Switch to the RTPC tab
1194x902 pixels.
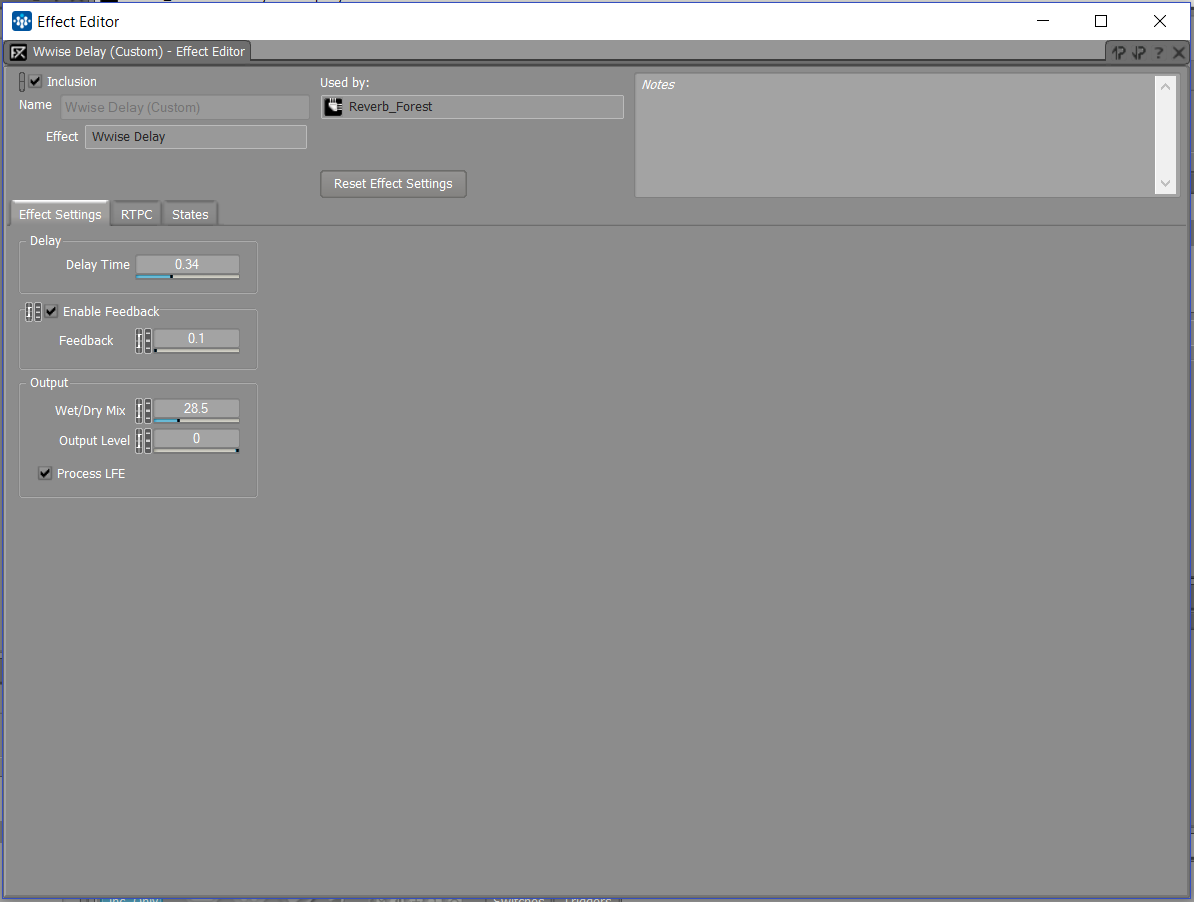coord(136,215)
